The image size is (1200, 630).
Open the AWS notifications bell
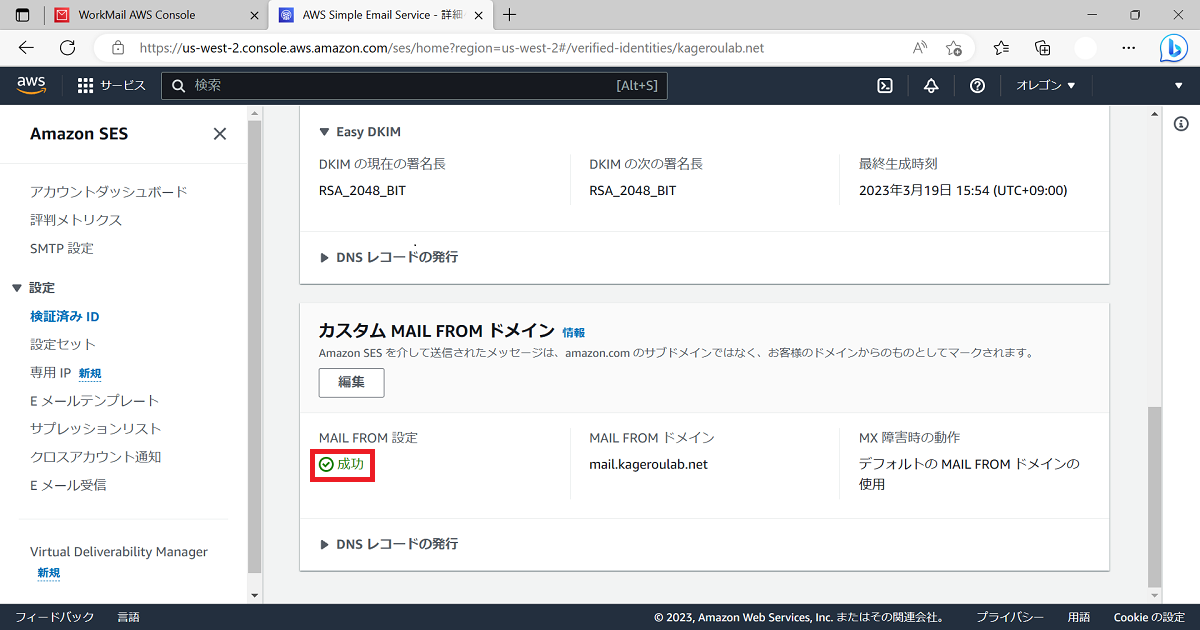930,85
